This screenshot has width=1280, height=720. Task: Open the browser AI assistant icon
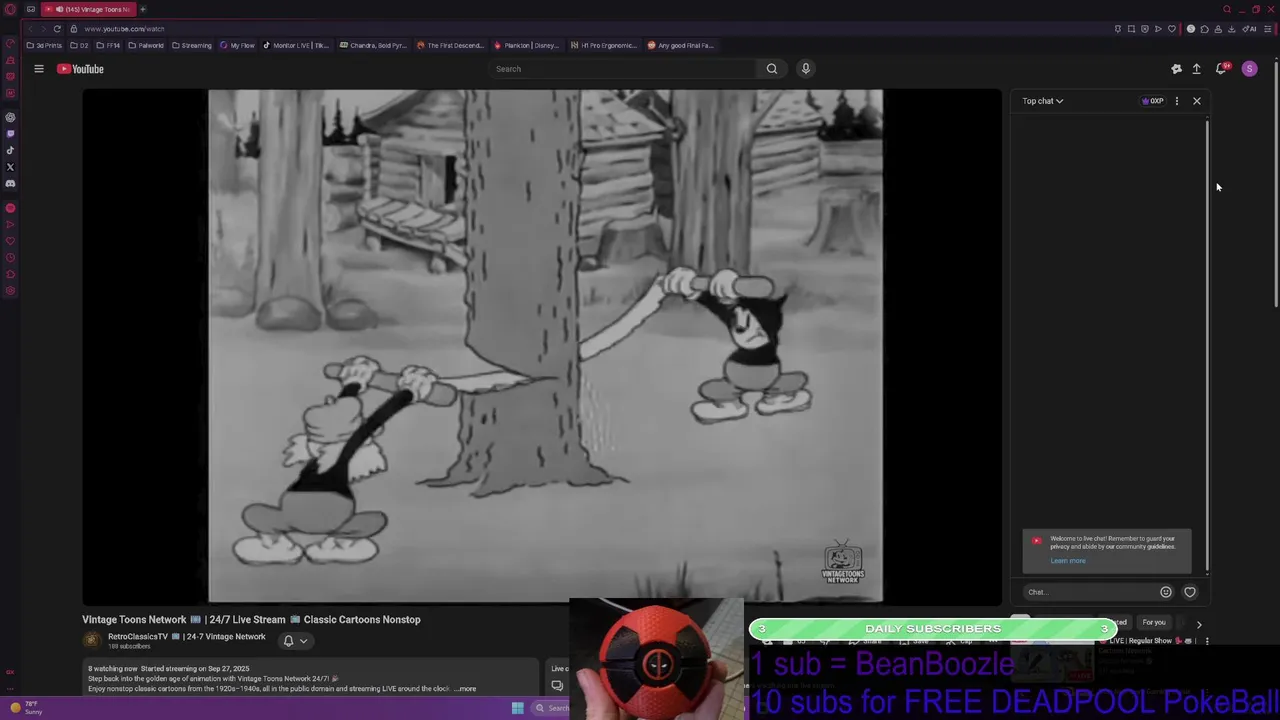point(1250,29)
